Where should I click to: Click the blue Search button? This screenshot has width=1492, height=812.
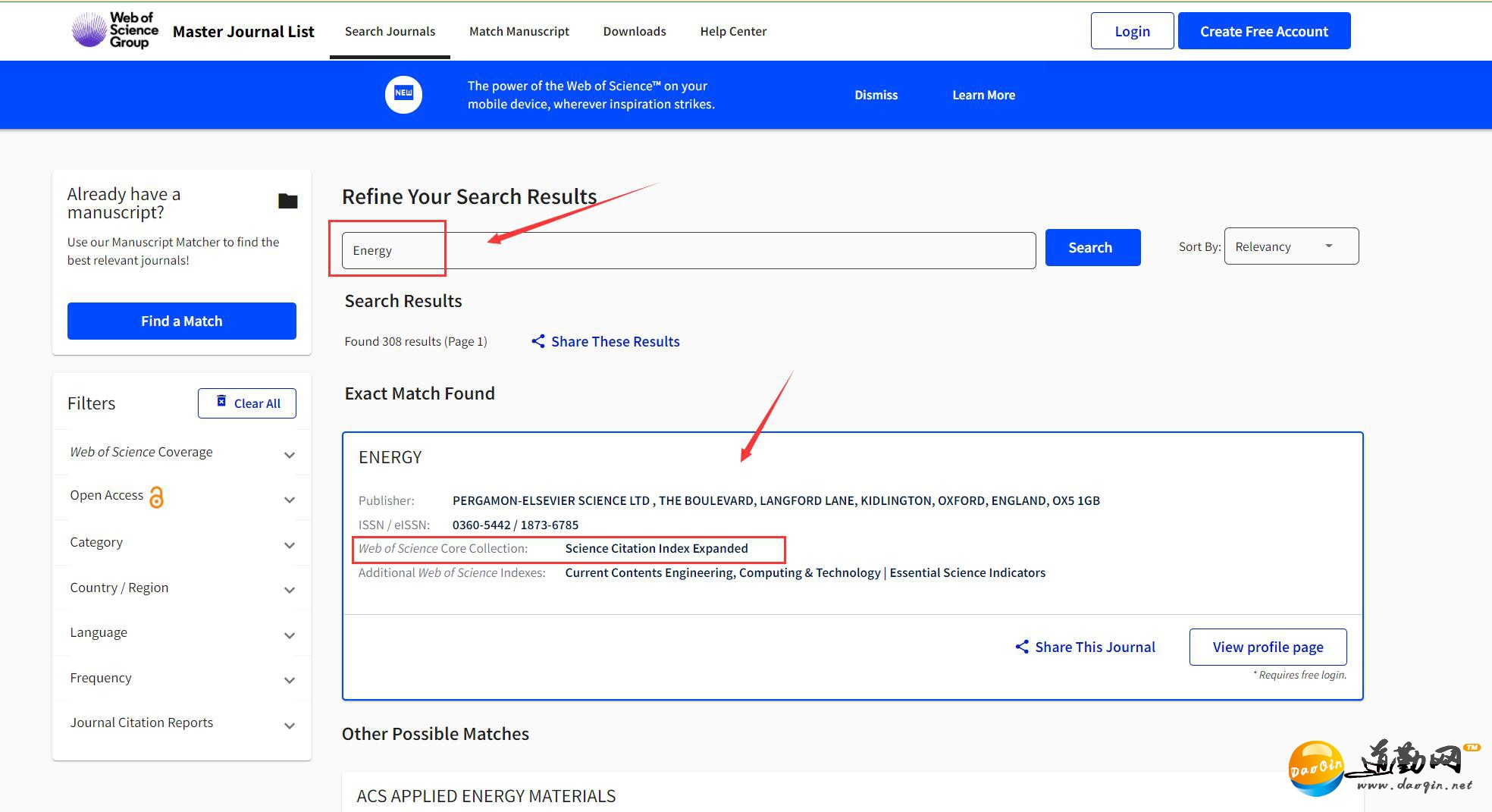(x=1092, y=247)
